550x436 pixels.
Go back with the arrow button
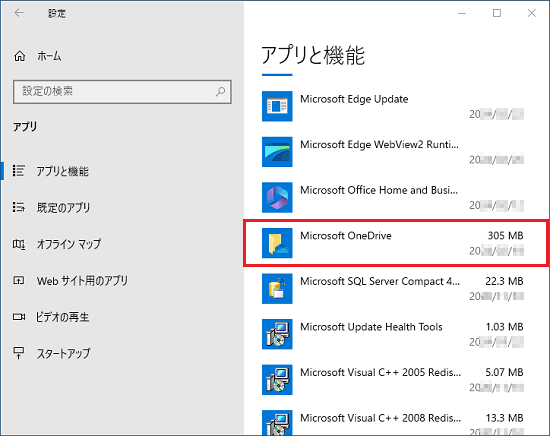(19, 13)
